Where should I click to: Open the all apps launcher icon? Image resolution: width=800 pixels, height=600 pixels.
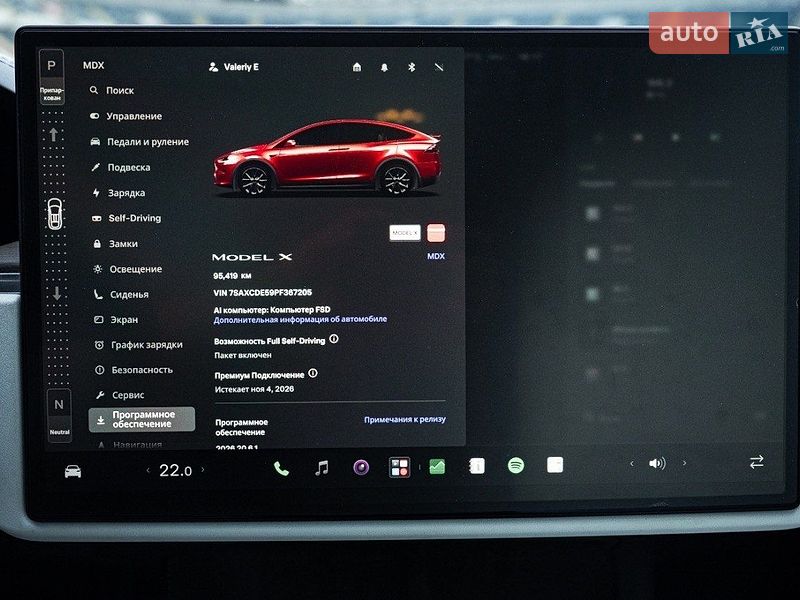click(x=399, y=467)
